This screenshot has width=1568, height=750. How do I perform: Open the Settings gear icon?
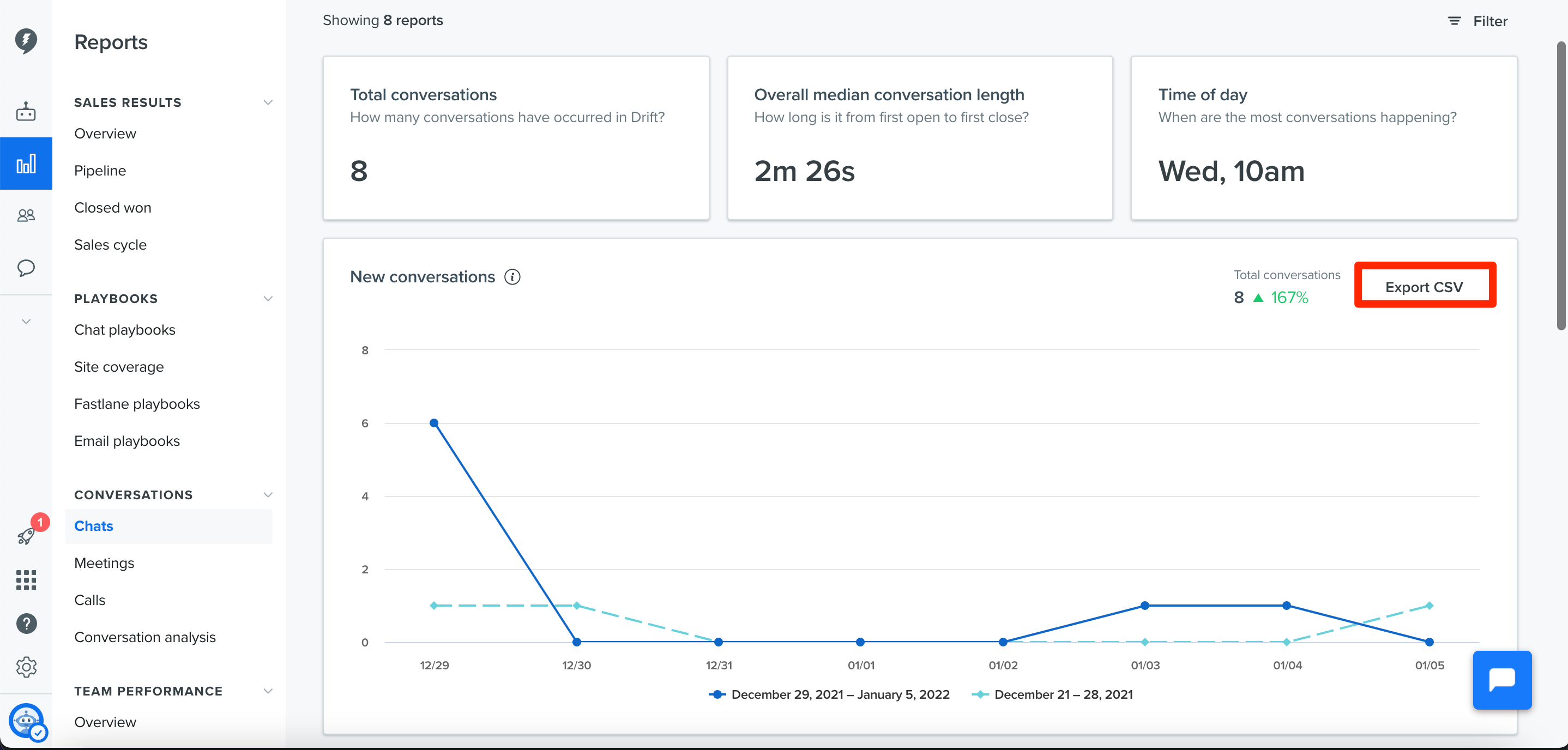click(26, 667)
